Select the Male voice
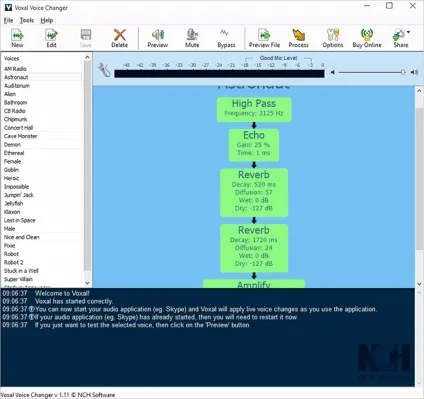This screenshot has width=424, height=399. click(41, 229)
